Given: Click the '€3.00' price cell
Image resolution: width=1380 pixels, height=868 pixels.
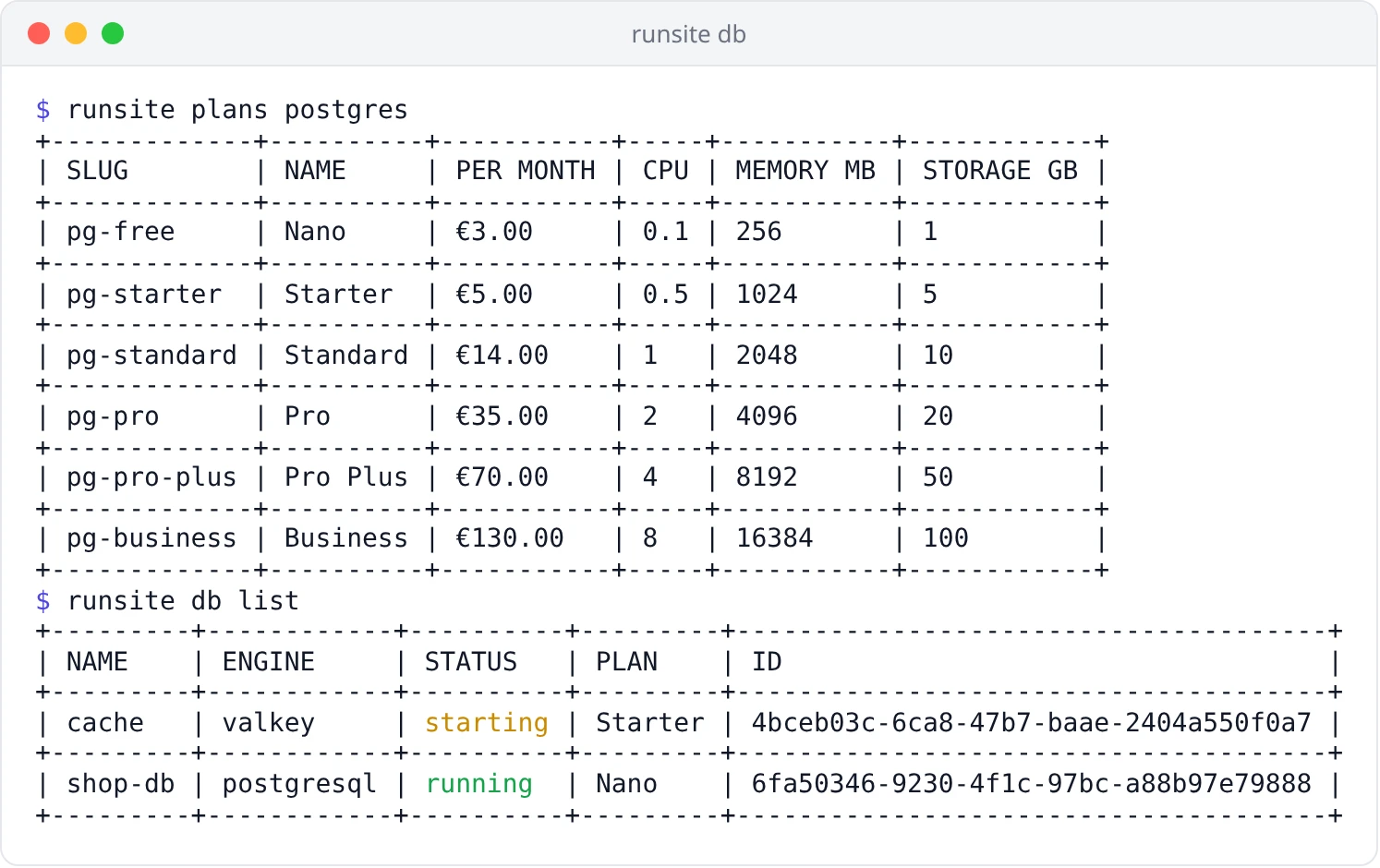Looking at the screenshot, I should point(494,232).
